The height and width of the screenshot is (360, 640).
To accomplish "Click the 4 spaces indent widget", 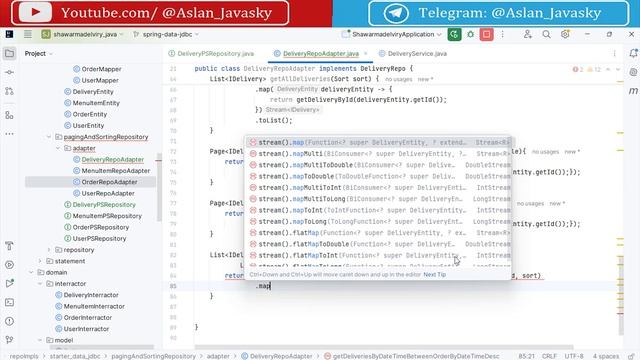I will pyautogui.click(x=606, y=356).
